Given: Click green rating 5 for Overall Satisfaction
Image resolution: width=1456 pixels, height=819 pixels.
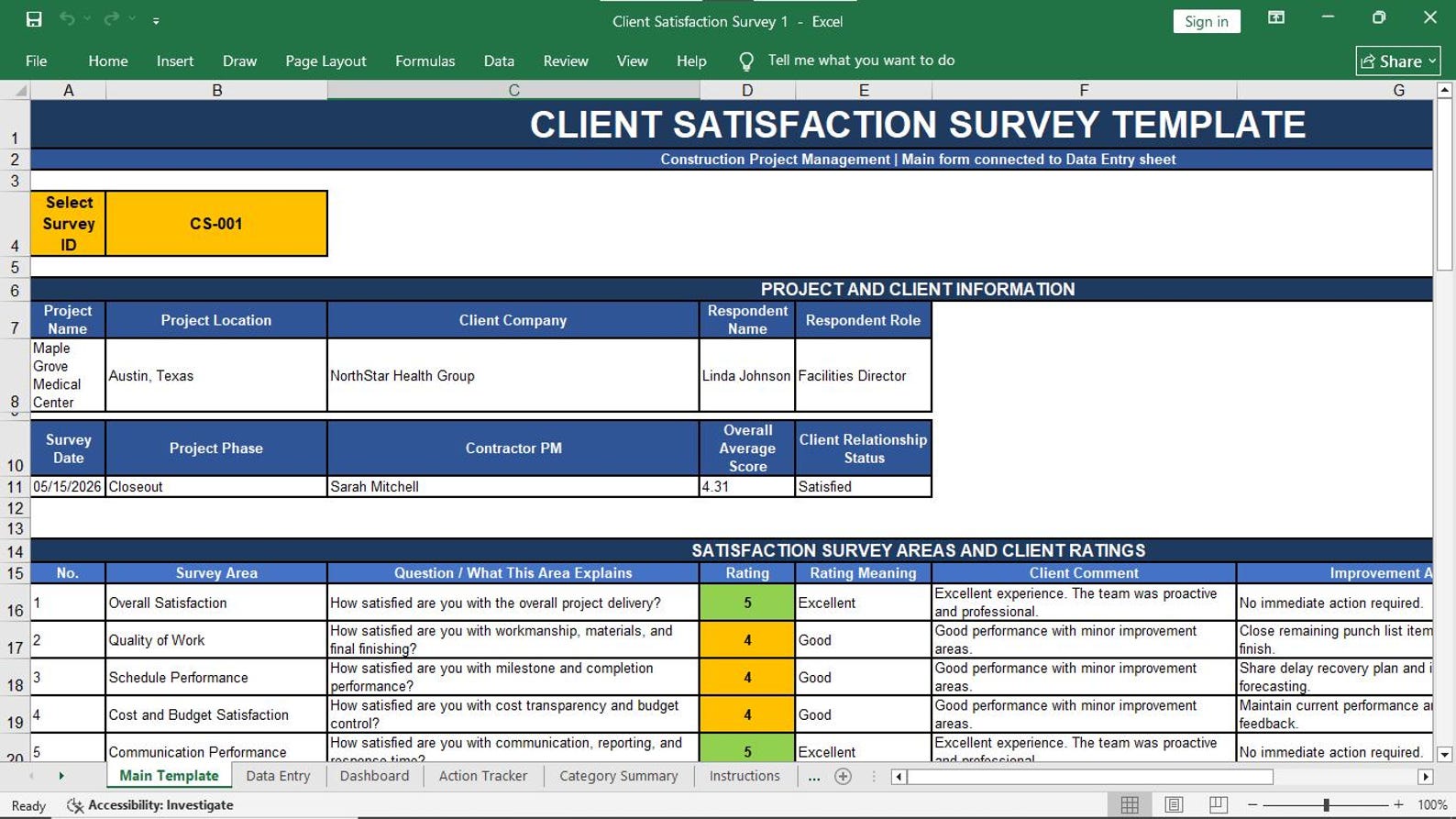Looking at the screenshot, I should point(747,603).
